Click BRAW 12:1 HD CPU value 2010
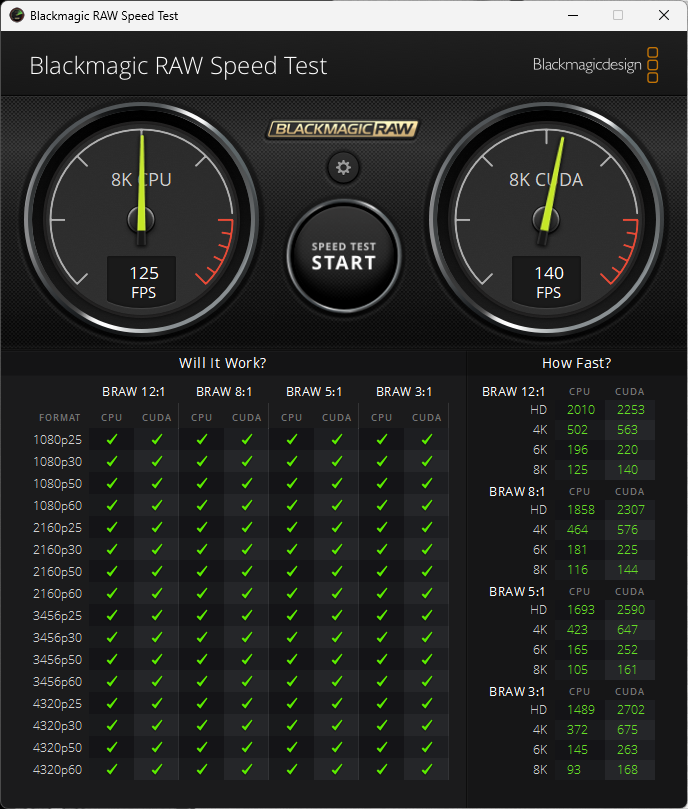This screenshot has width=688, height=809. (x=581, y=410)
